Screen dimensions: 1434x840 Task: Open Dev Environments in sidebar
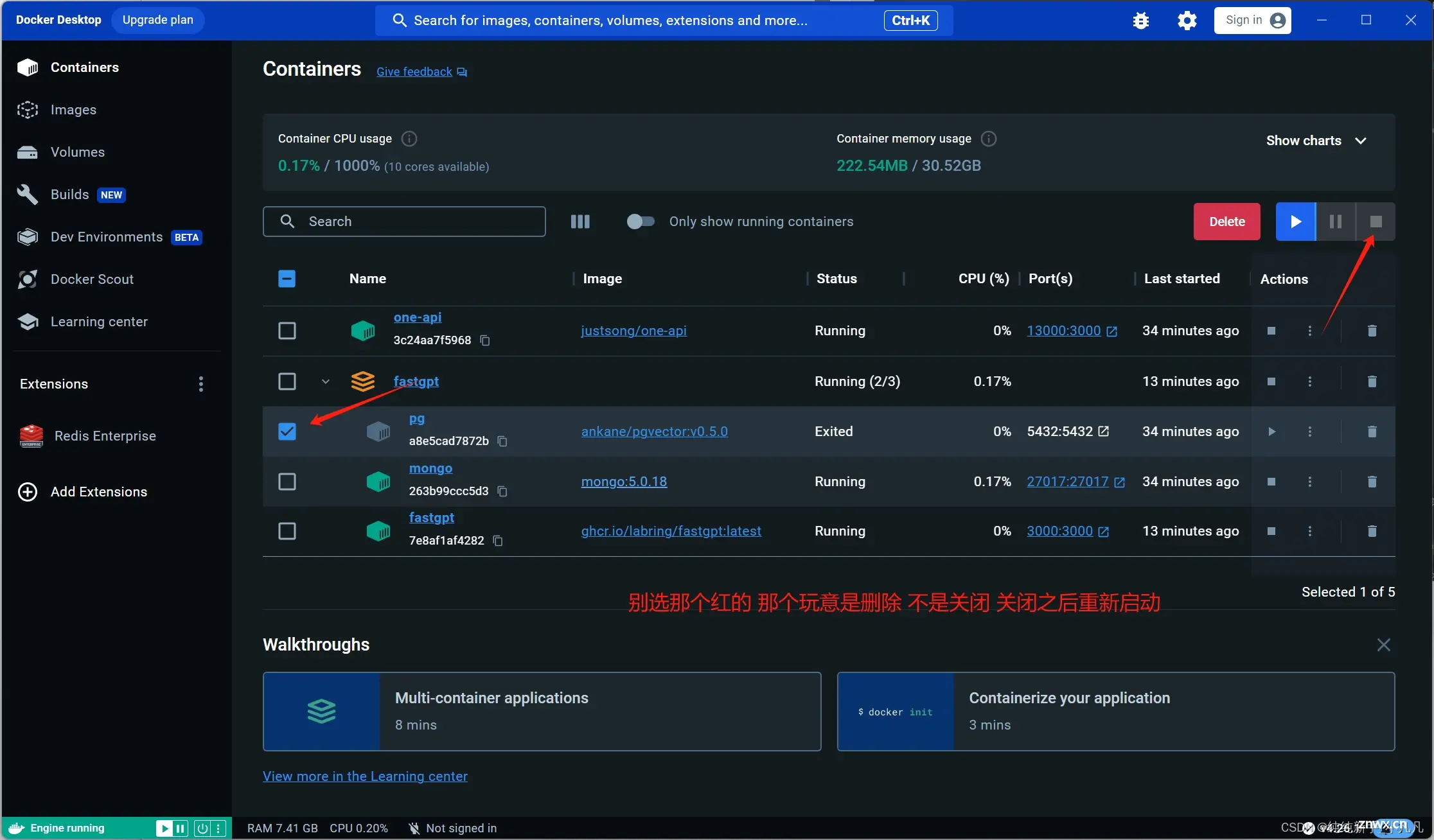116,237
